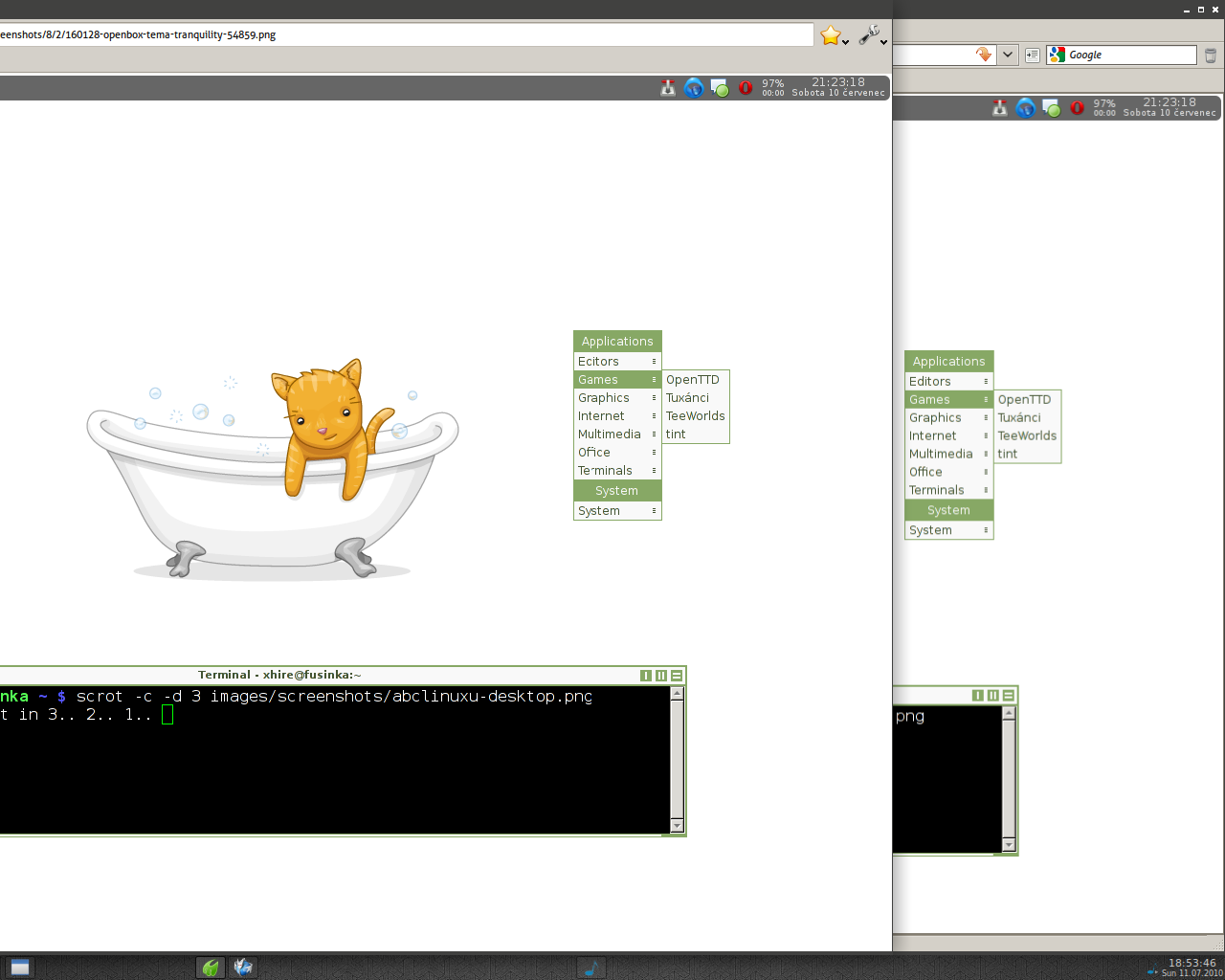Click the 21:23:18 clock in the enlarged image panel
Screen dimensions: 1225x980
coord(838,82)
